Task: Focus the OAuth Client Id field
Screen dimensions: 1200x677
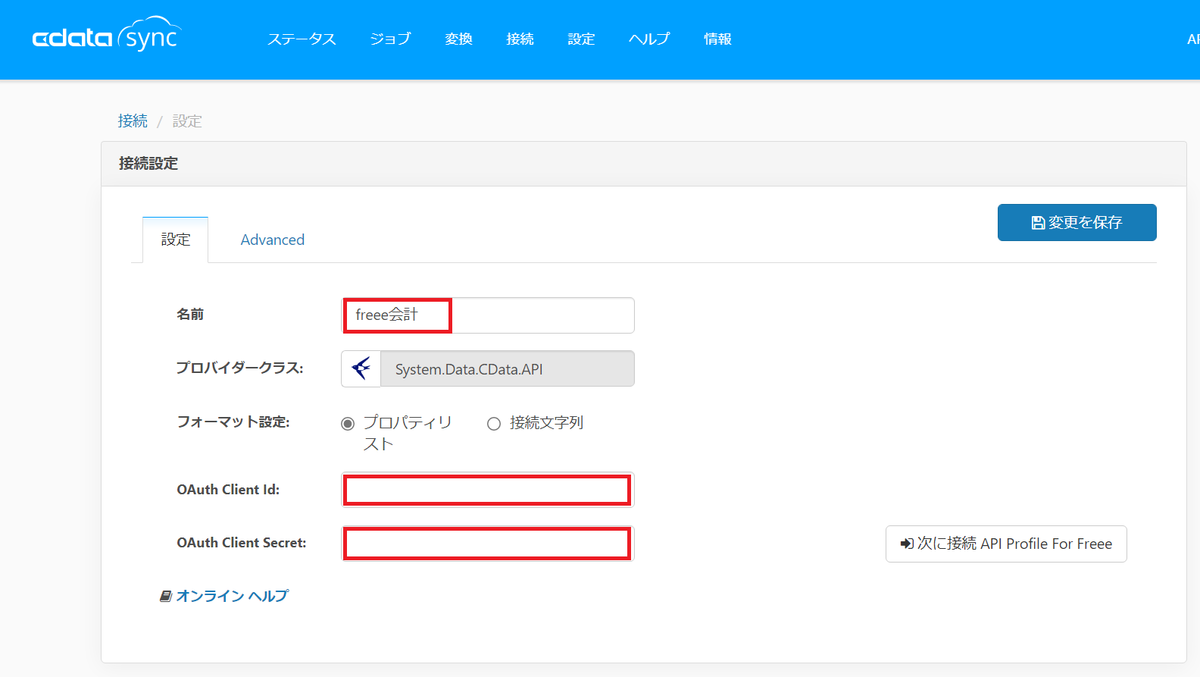Action: (487, 490)
